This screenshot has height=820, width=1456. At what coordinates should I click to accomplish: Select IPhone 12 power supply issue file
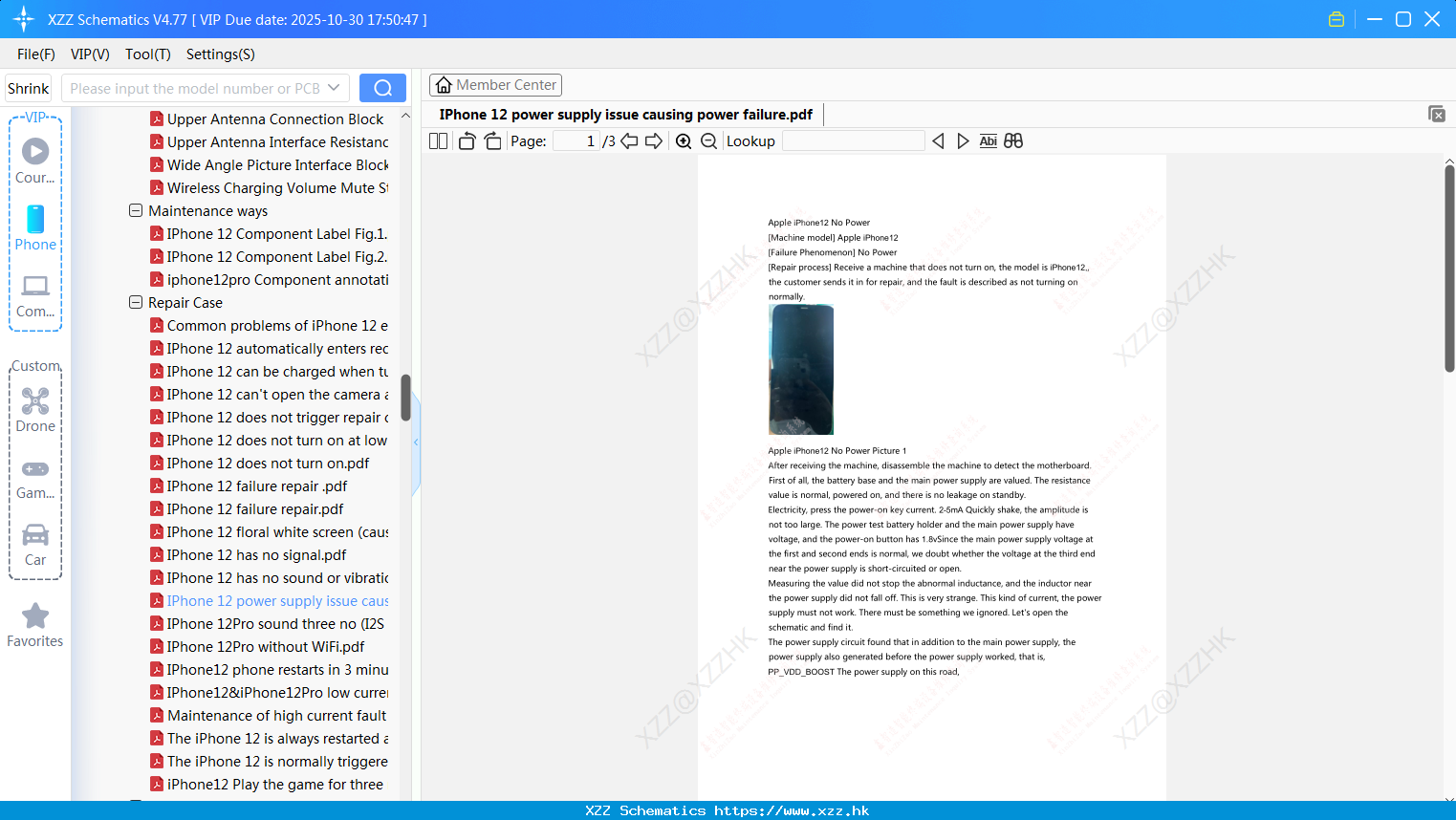click(x=270, y=600)
